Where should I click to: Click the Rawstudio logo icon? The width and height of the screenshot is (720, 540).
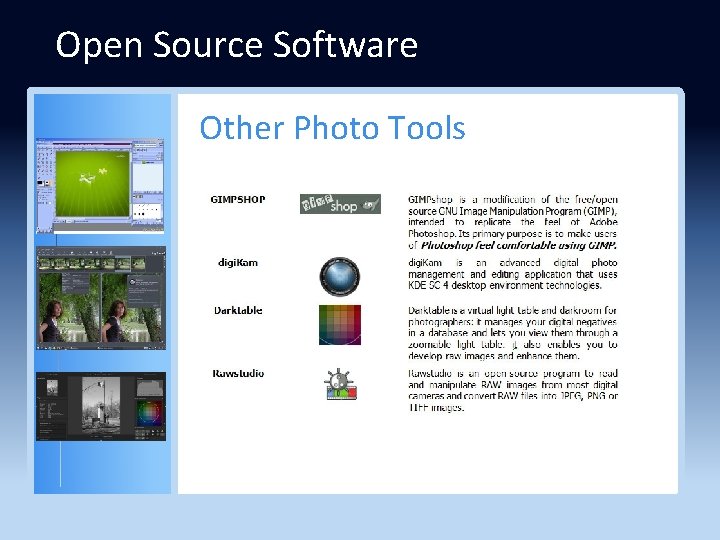[x=340, y=384]
